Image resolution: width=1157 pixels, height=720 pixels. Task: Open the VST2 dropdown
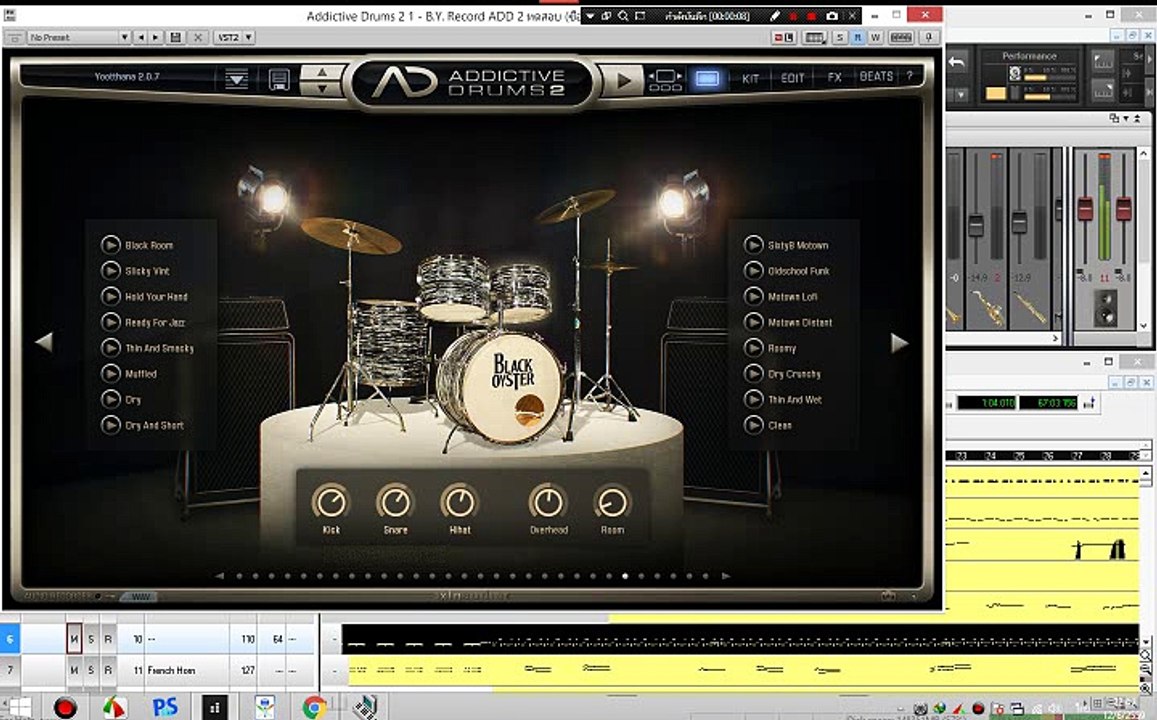coord(234,37)
